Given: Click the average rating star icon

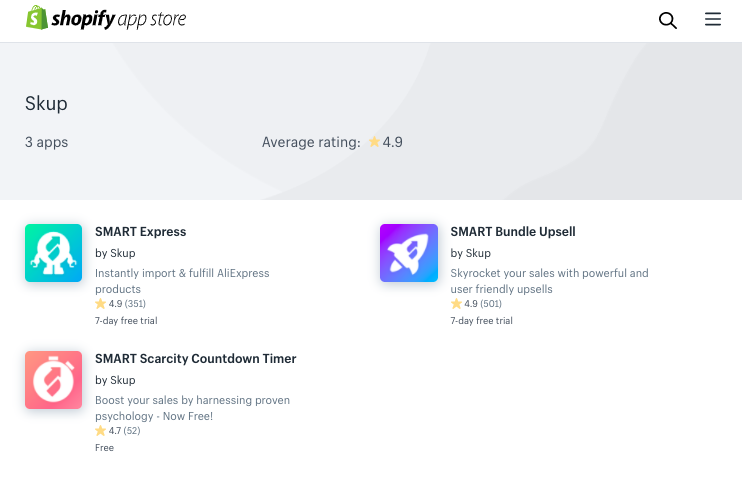Looking at the screenshot, I should 374,141.
